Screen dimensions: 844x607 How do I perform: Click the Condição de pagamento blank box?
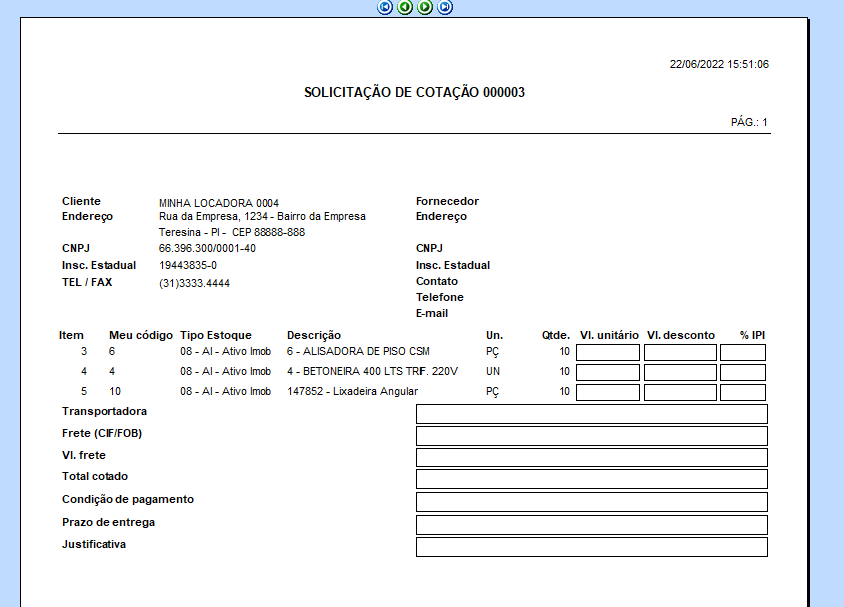click(x=592, y=502)
